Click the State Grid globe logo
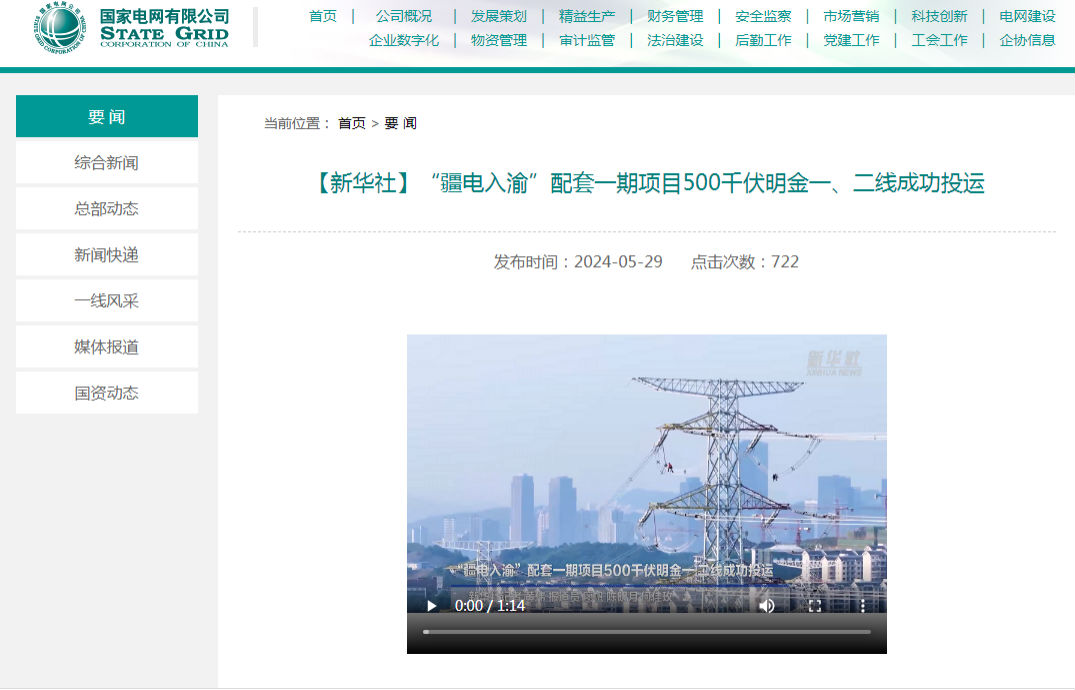Screen dimensions: 1075x690 [60, 27]
